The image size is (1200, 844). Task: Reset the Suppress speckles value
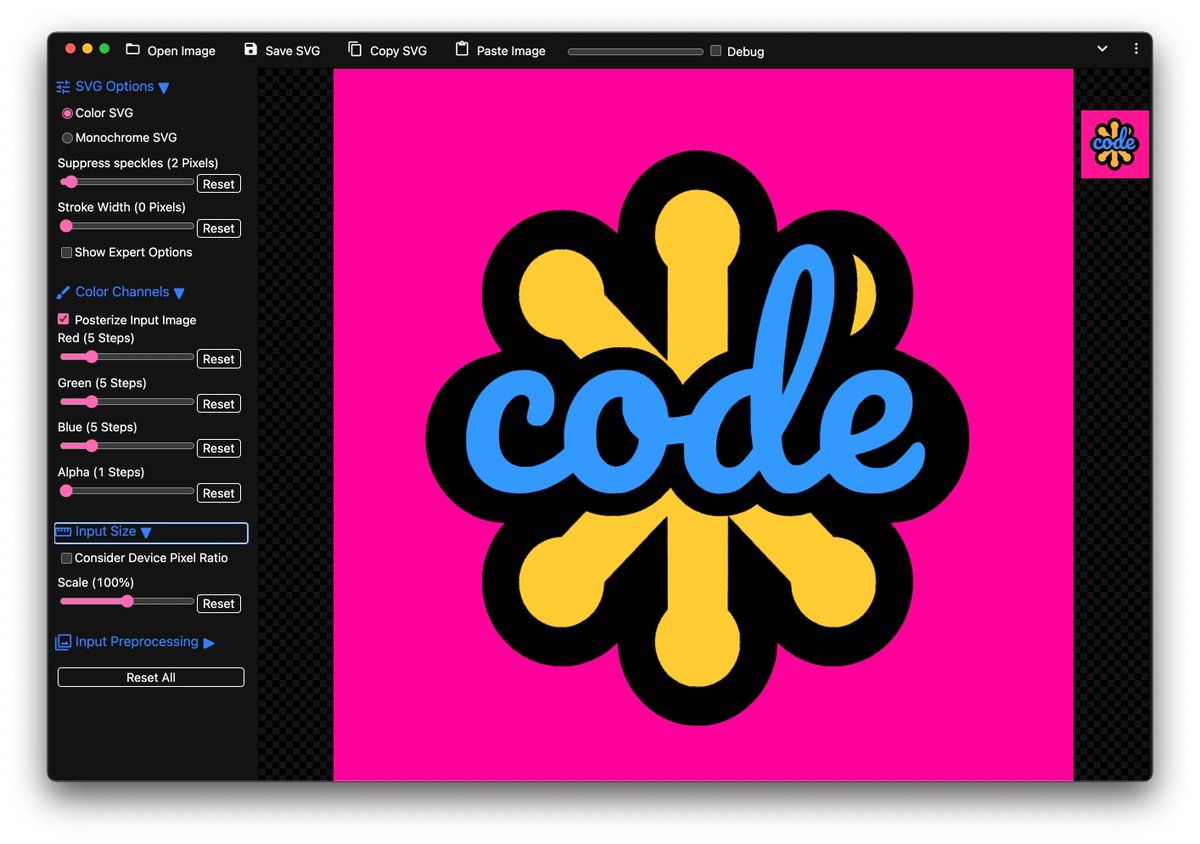pyautogui.click(x=219, y=184)
